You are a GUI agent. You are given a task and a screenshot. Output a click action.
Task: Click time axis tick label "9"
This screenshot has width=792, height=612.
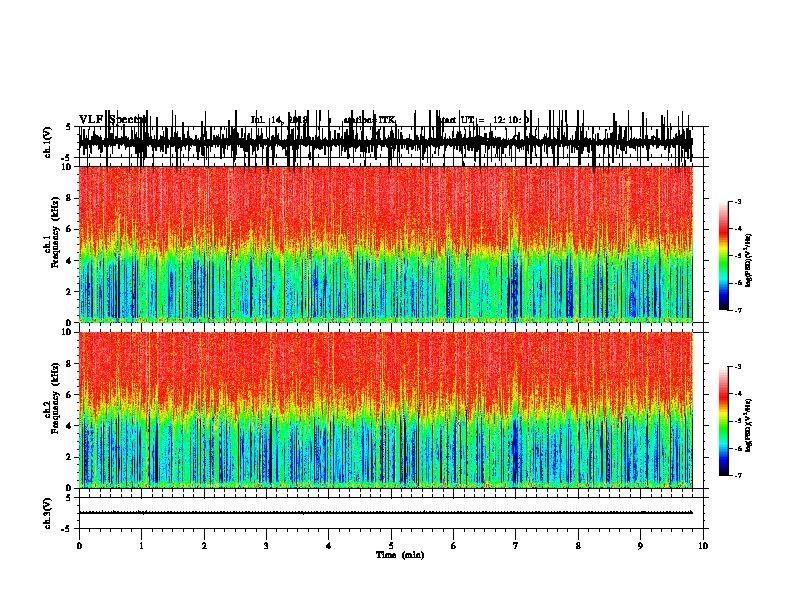640,546
